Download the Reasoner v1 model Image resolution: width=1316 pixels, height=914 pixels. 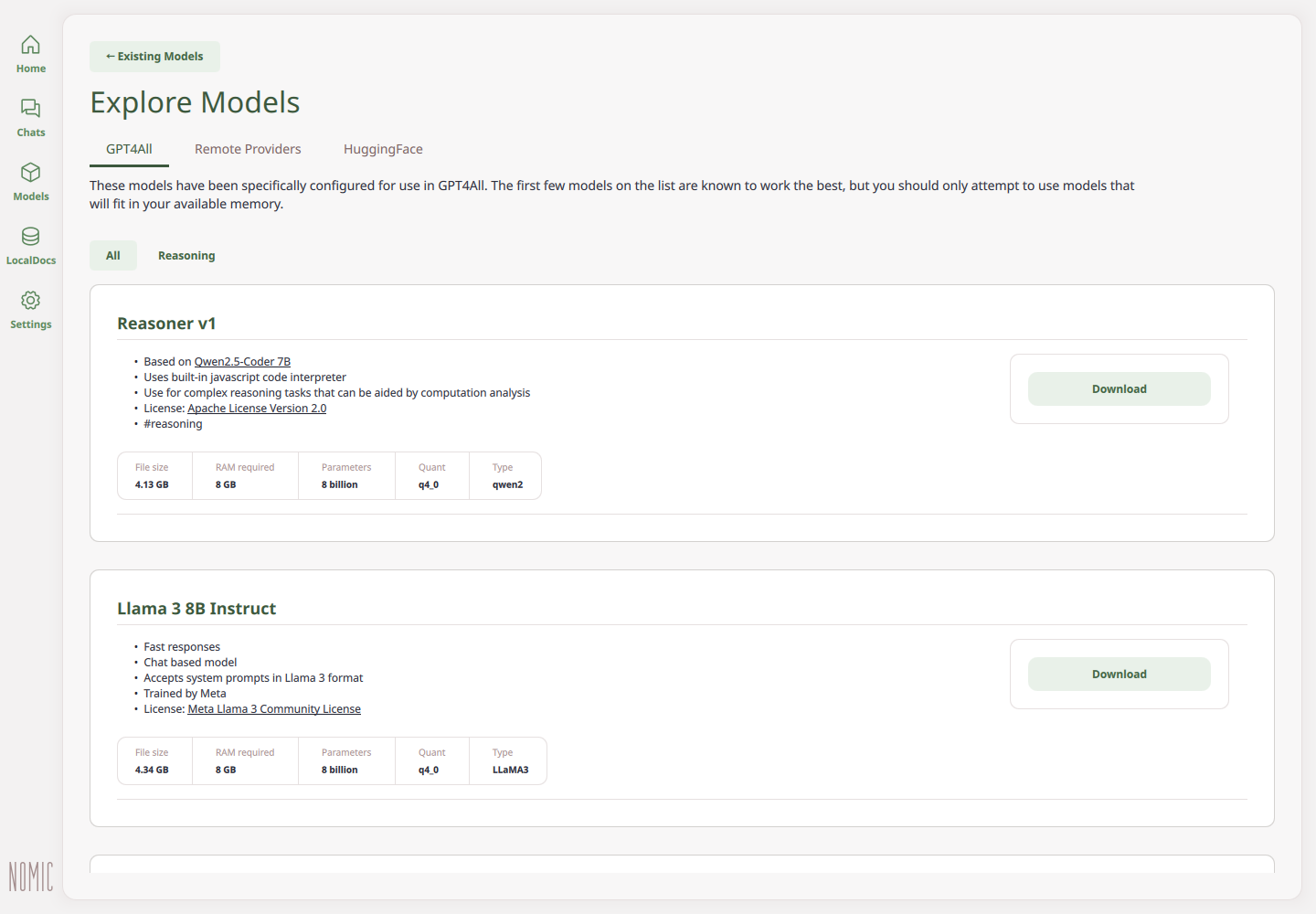[x=1119, y=389]
